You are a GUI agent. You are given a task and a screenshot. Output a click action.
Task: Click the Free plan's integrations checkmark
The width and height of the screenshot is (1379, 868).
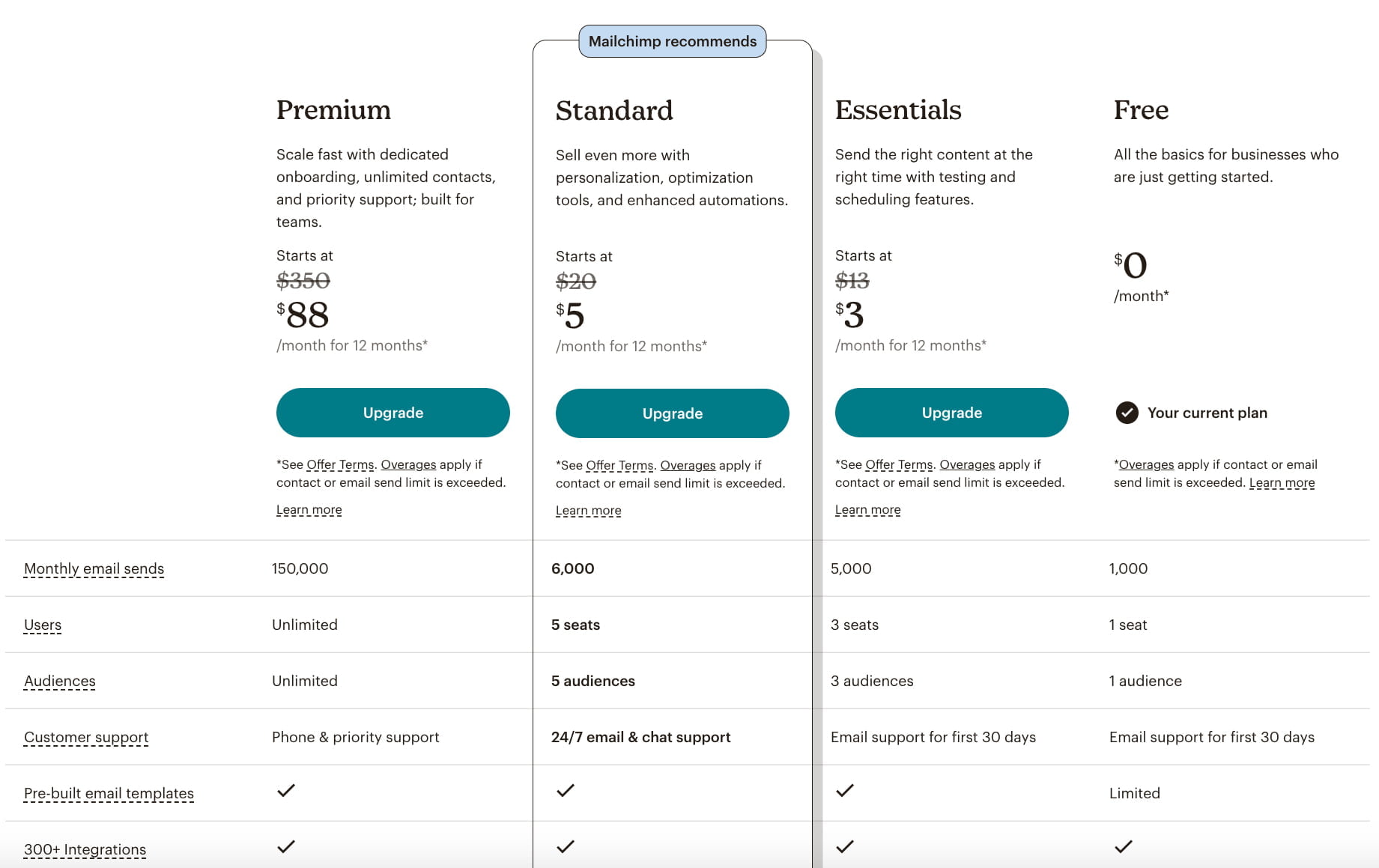[x=1124, y=847]
